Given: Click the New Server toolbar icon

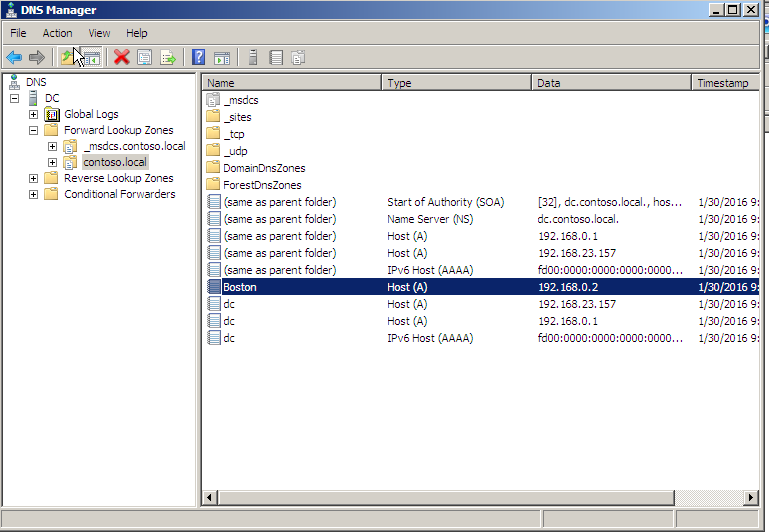Looking at the screenshot, I should (x=253, y=57).
